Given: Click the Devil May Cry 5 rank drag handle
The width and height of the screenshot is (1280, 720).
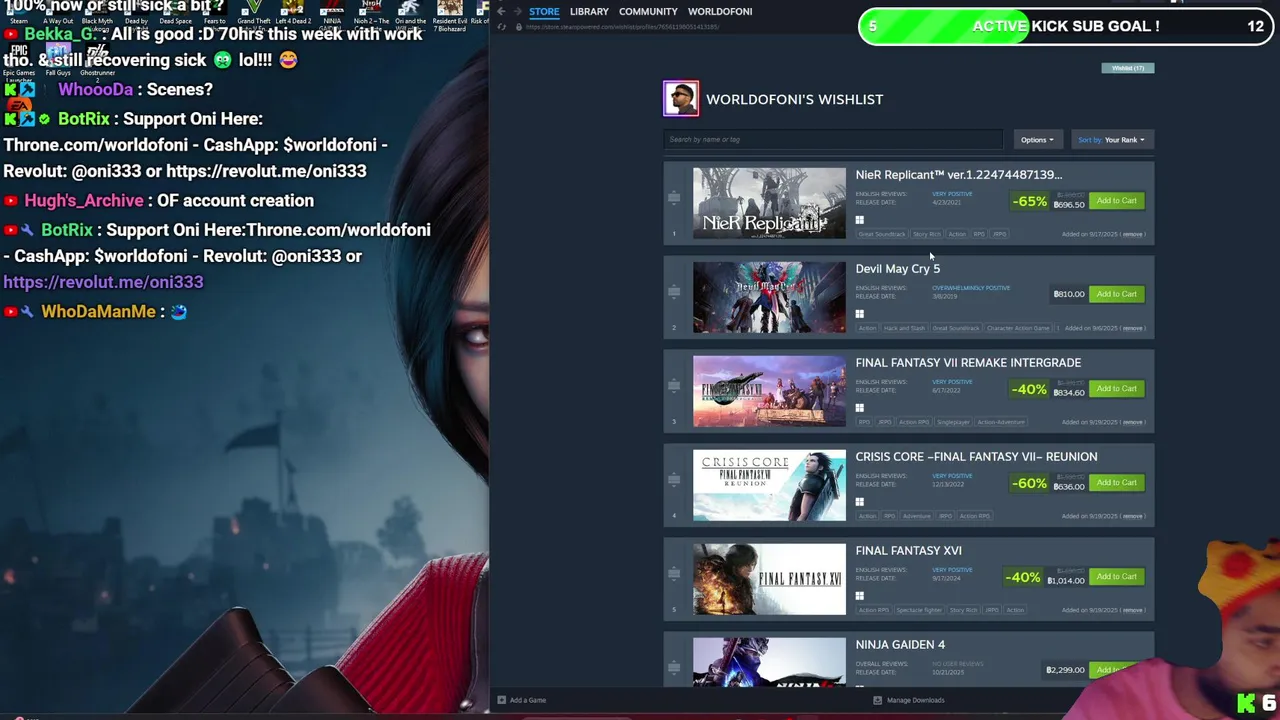Looking at the screenshot, I should tap(674, 292).
